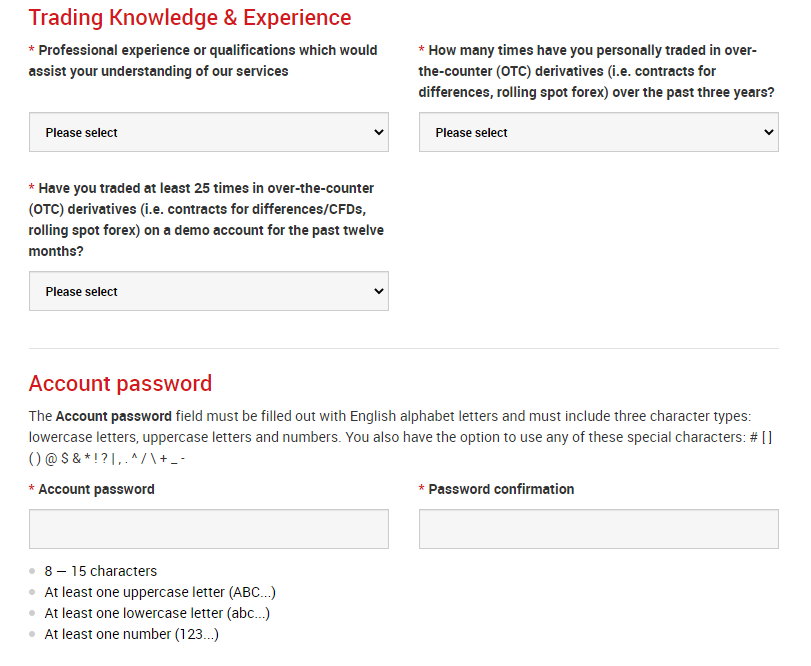
Task: Click the red 'Account password' section heading
Action: (x=120, y=383)
